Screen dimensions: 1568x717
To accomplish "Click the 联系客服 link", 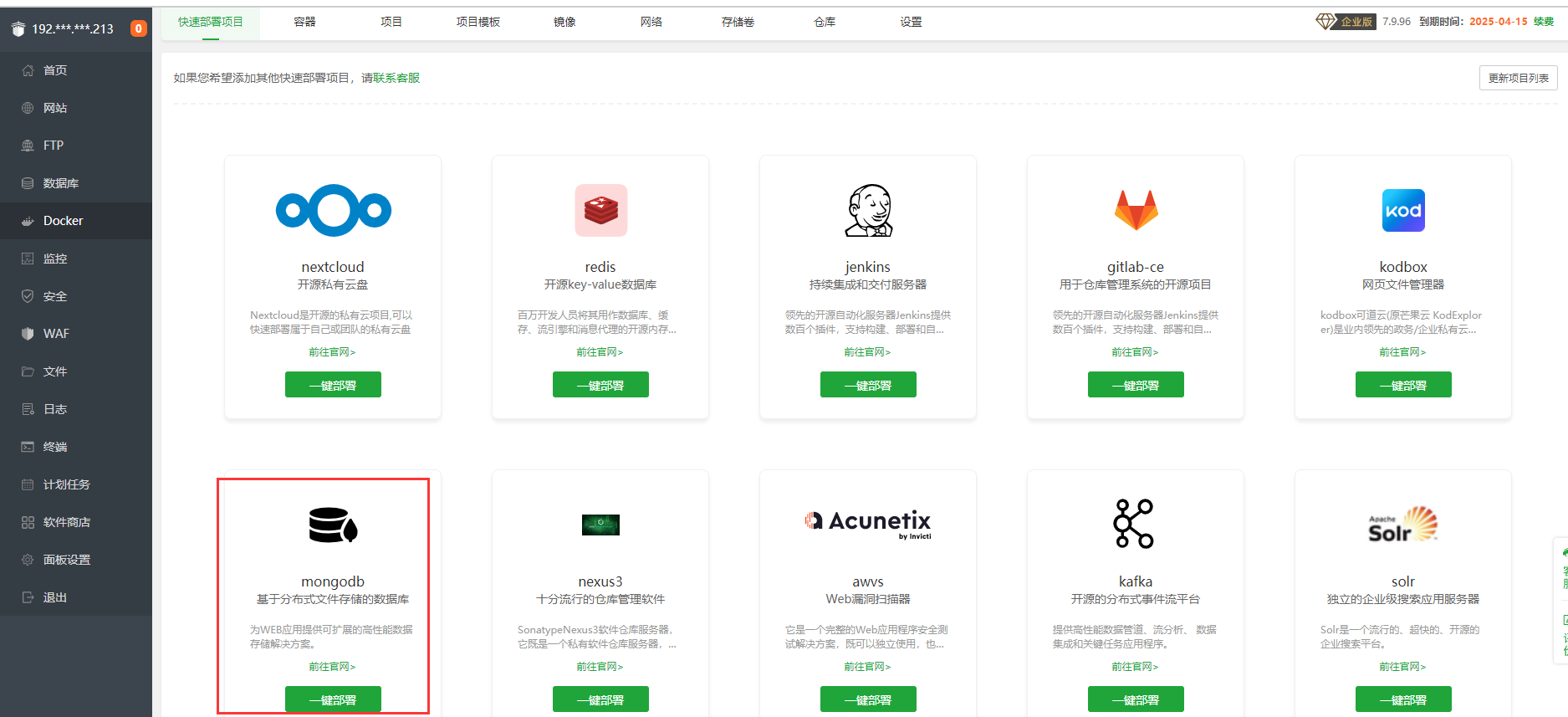I will [396, 78].
